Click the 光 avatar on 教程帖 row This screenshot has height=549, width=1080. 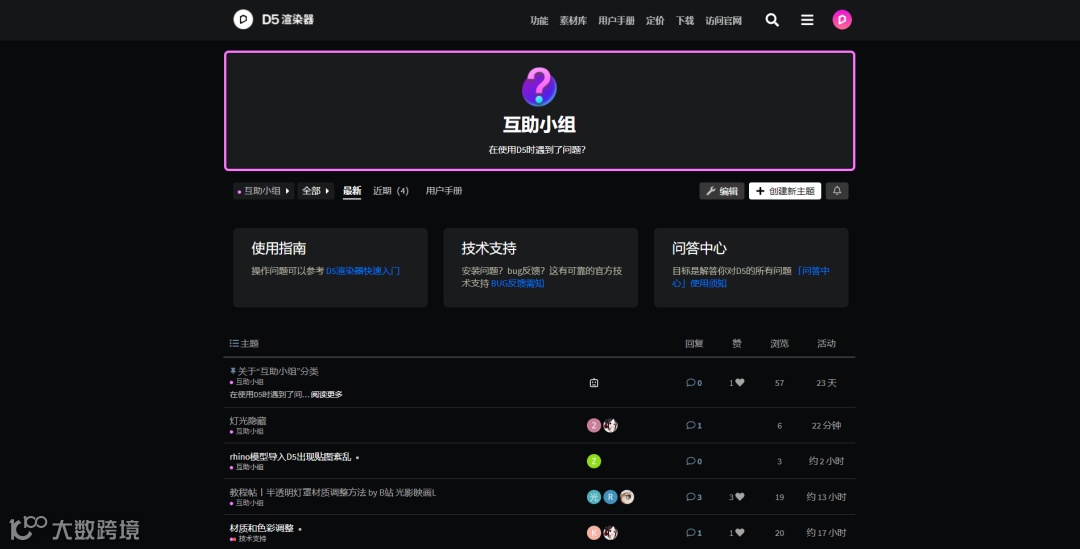click(x=594, y=497)
